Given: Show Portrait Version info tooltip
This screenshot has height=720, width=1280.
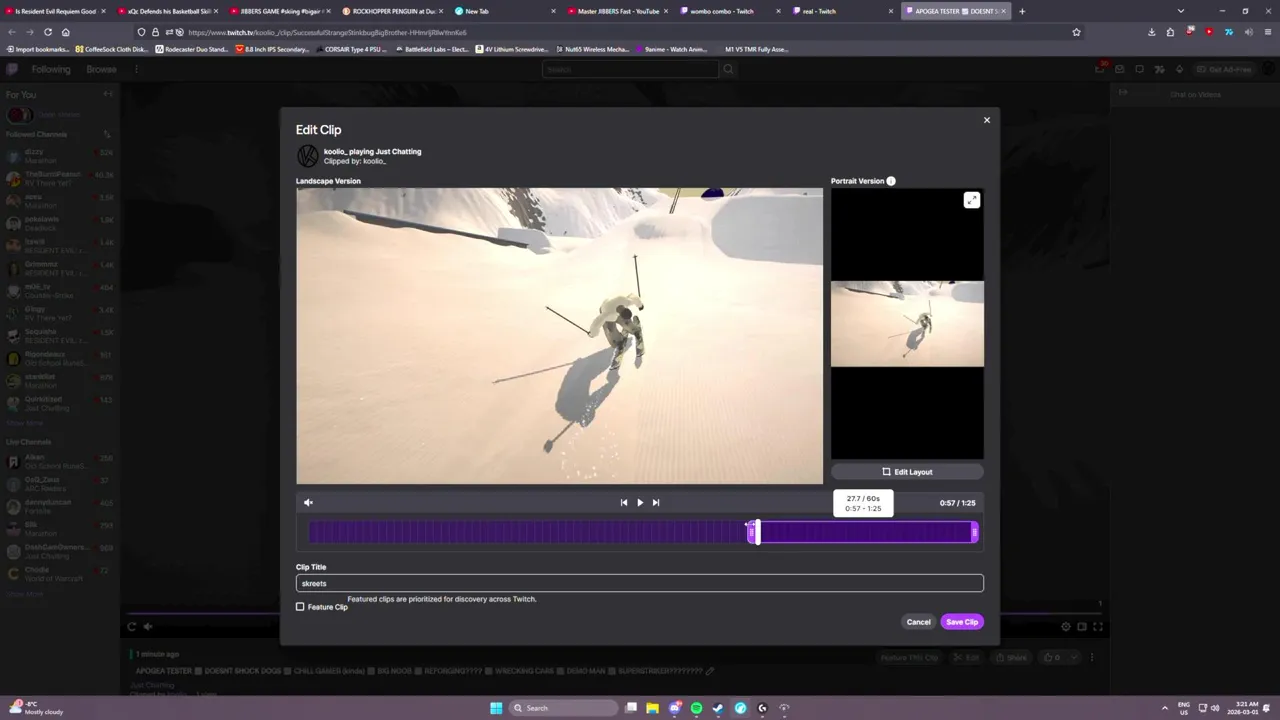Looking at the screenshot, I should 891,181.
